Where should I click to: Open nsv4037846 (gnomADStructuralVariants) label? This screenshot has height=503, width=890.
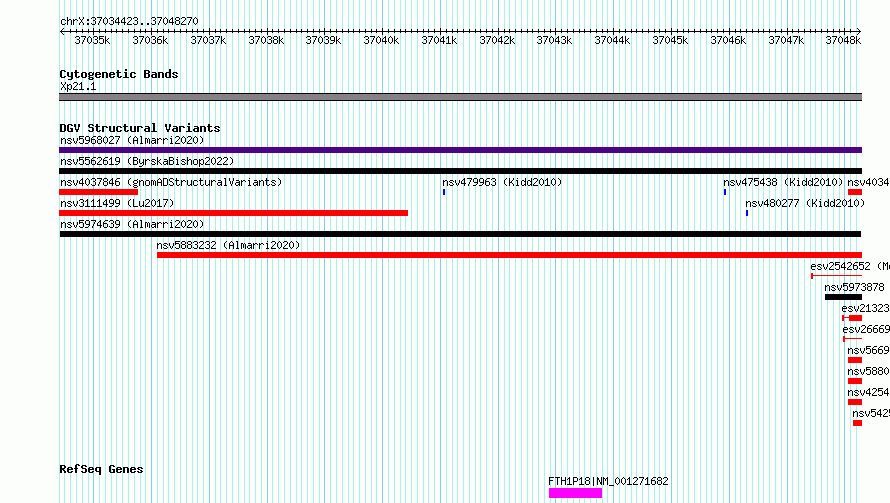pyautogui.click(x=171, y=182)
